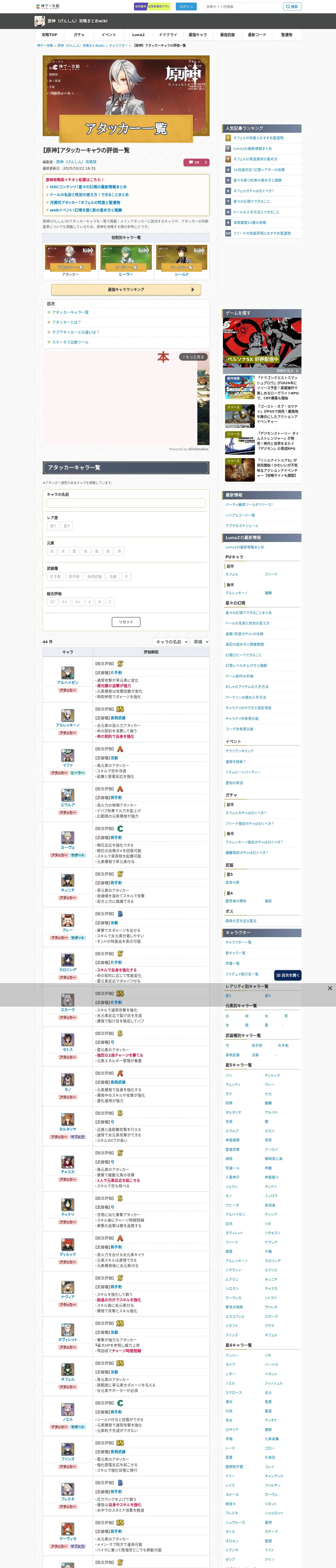
Task: Open the スカーク character portrait icon
Action: 68,1000
